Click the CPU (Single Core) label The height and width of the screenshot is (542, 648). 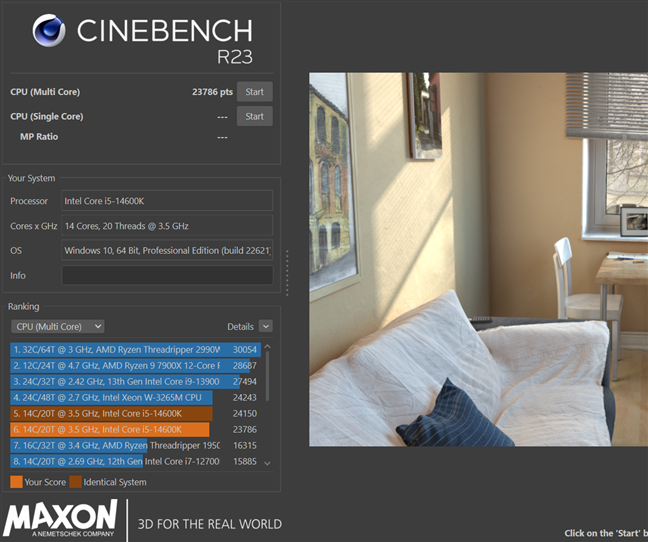(47, 116)
